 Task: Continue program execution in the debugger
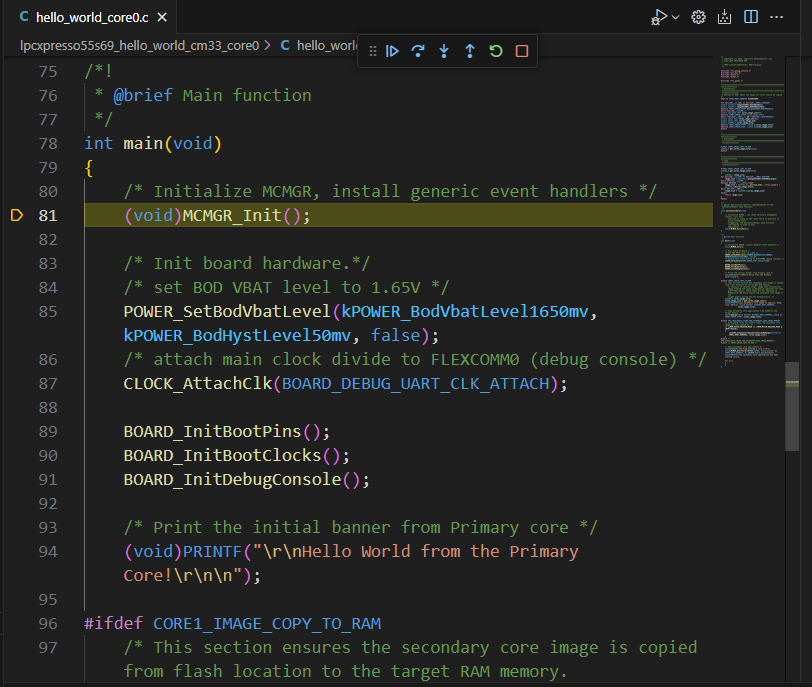[x=394, y=50]
